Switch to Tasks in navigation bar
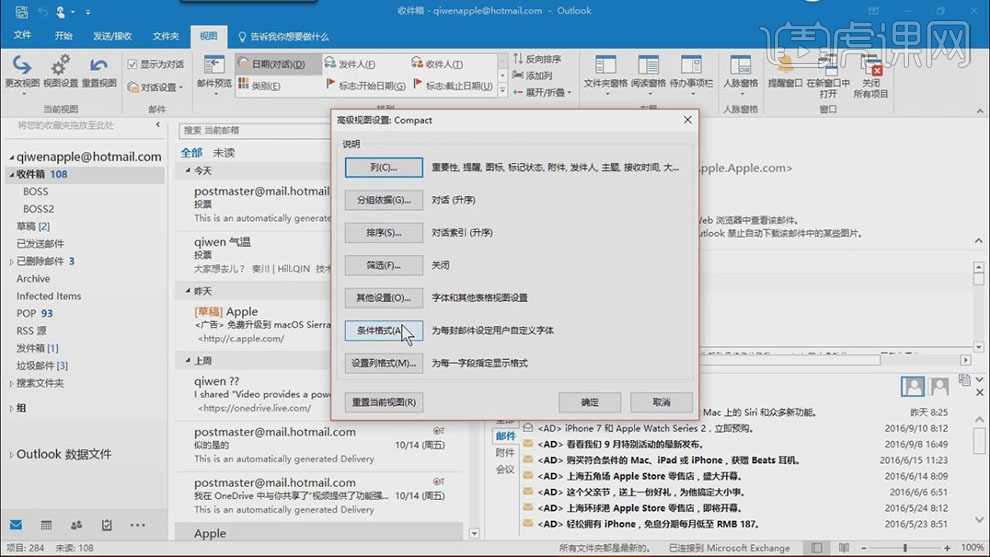This screenshot has width=990, height=557. tap(107, 525)
